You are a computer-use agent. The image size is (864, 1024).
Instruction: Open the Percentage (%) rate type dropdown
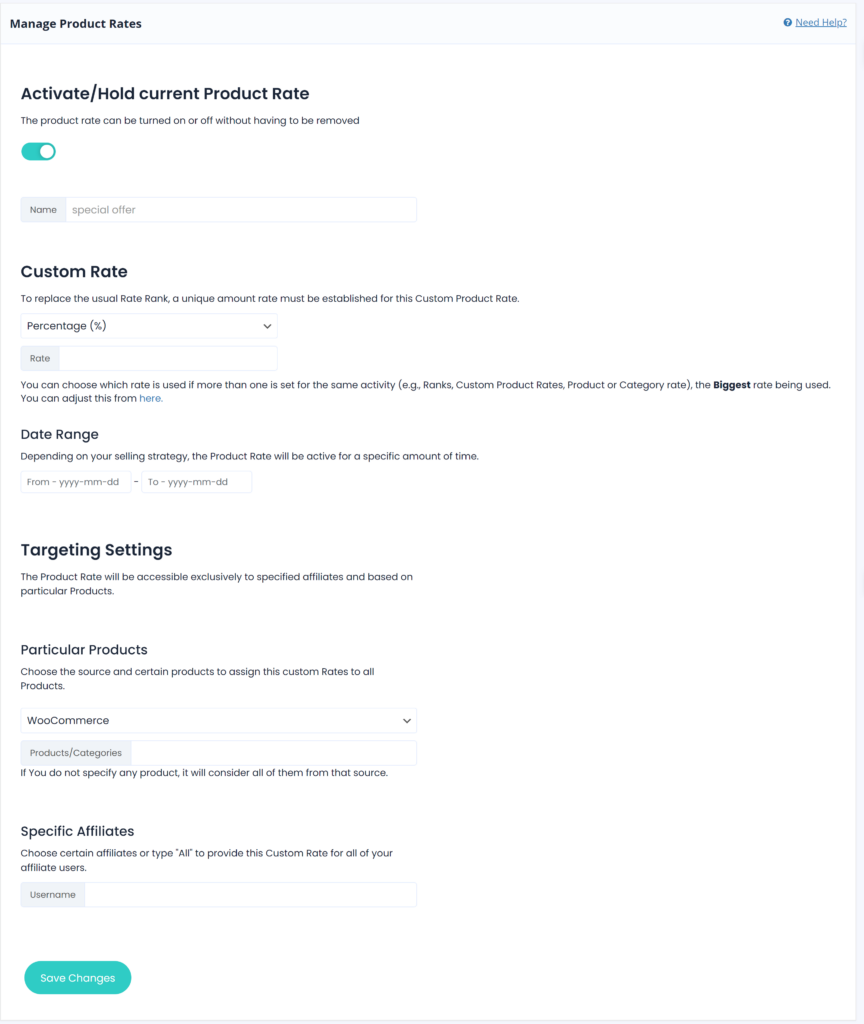click(149, 326)
